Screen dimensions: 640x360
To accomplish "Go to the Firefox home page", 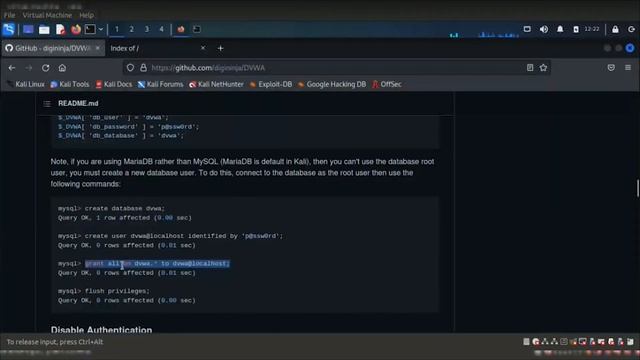I will 62,68.
